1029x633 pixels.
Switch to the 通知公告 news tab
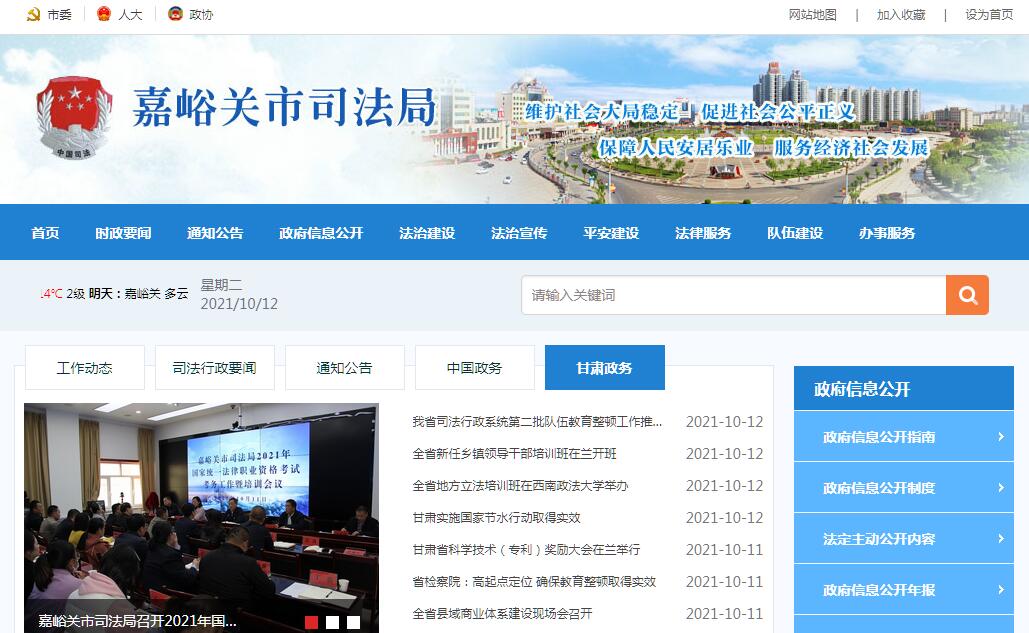344,368
